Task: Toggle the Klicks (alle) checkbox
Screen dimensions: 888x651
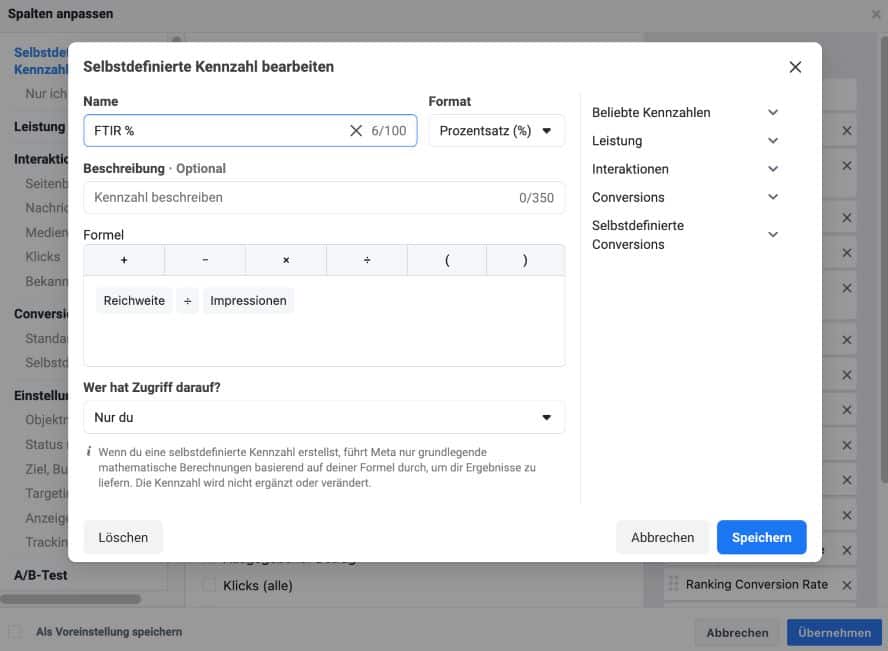Action: point(210,585)
